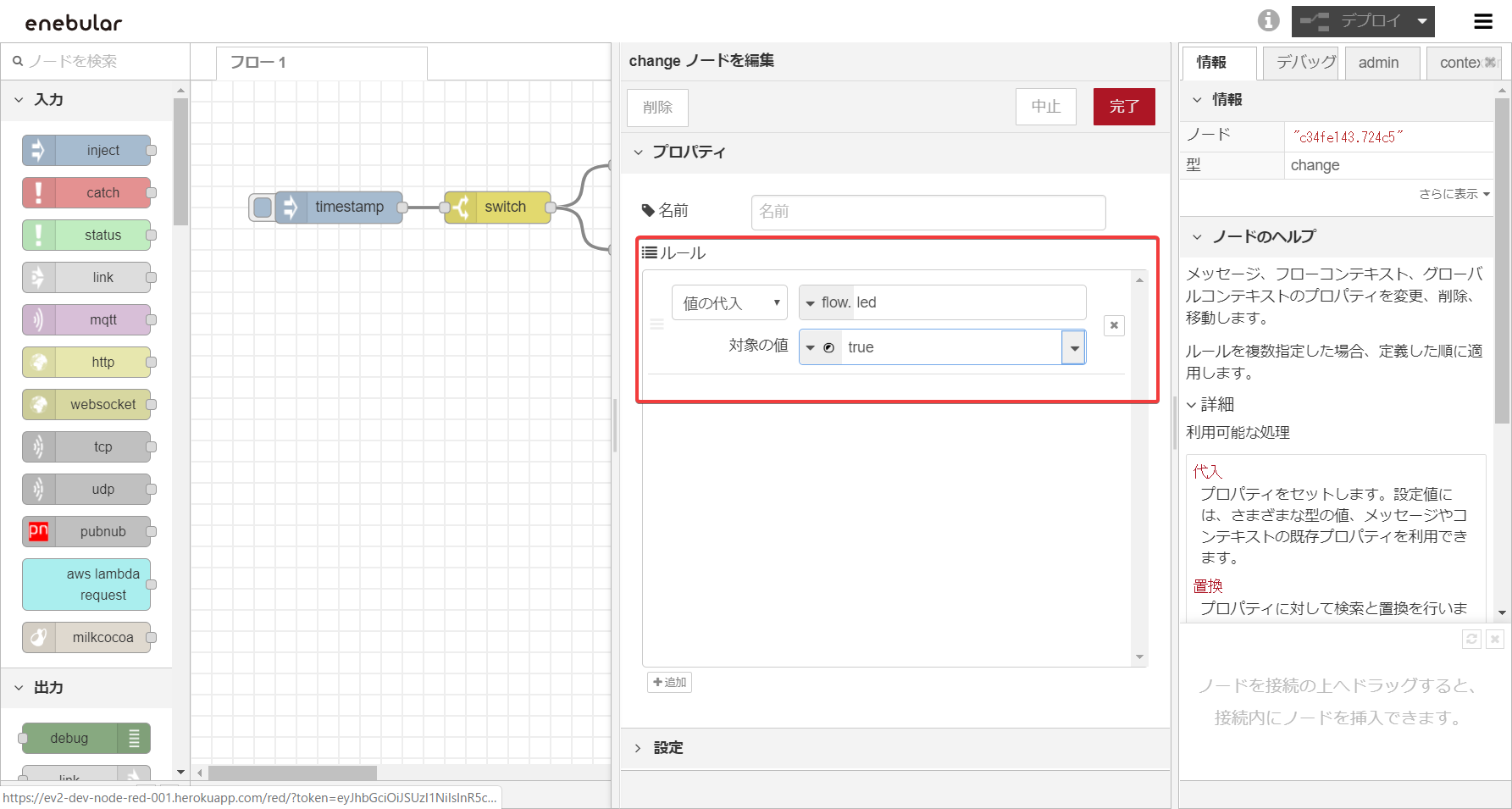Remove the rule with x button
Image resolution: width=1512 pixels, height=809 pixels.
tap(1114, 325)
